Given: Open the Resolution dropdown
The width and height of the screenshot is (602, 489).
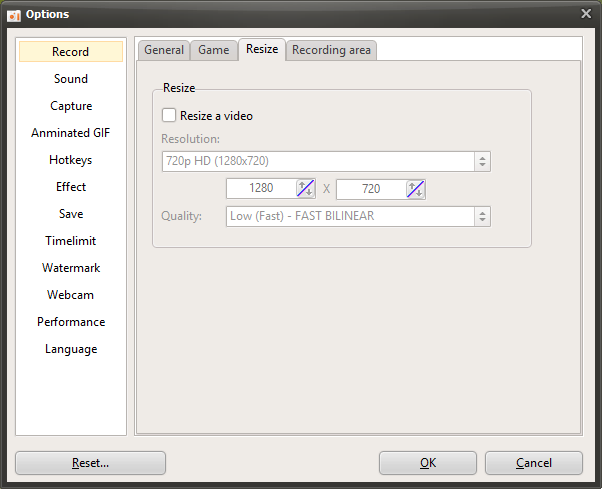Looking at the screenshot, I should tap(325, 161).
